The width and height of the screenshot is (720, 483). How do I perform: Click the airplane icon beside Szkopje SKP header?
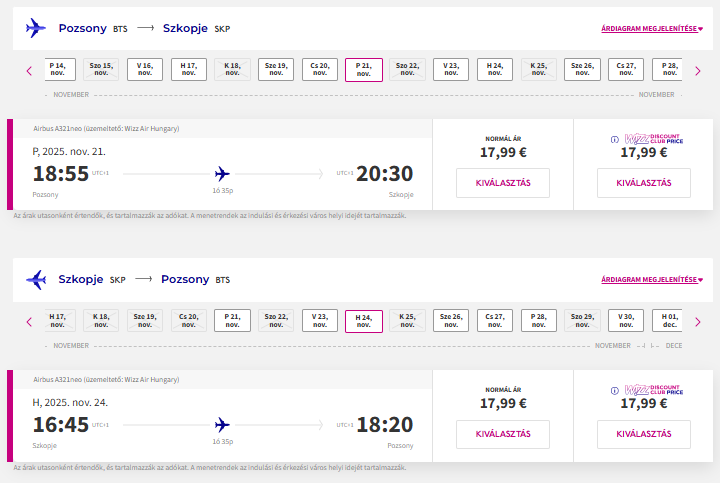pos(36,279)
